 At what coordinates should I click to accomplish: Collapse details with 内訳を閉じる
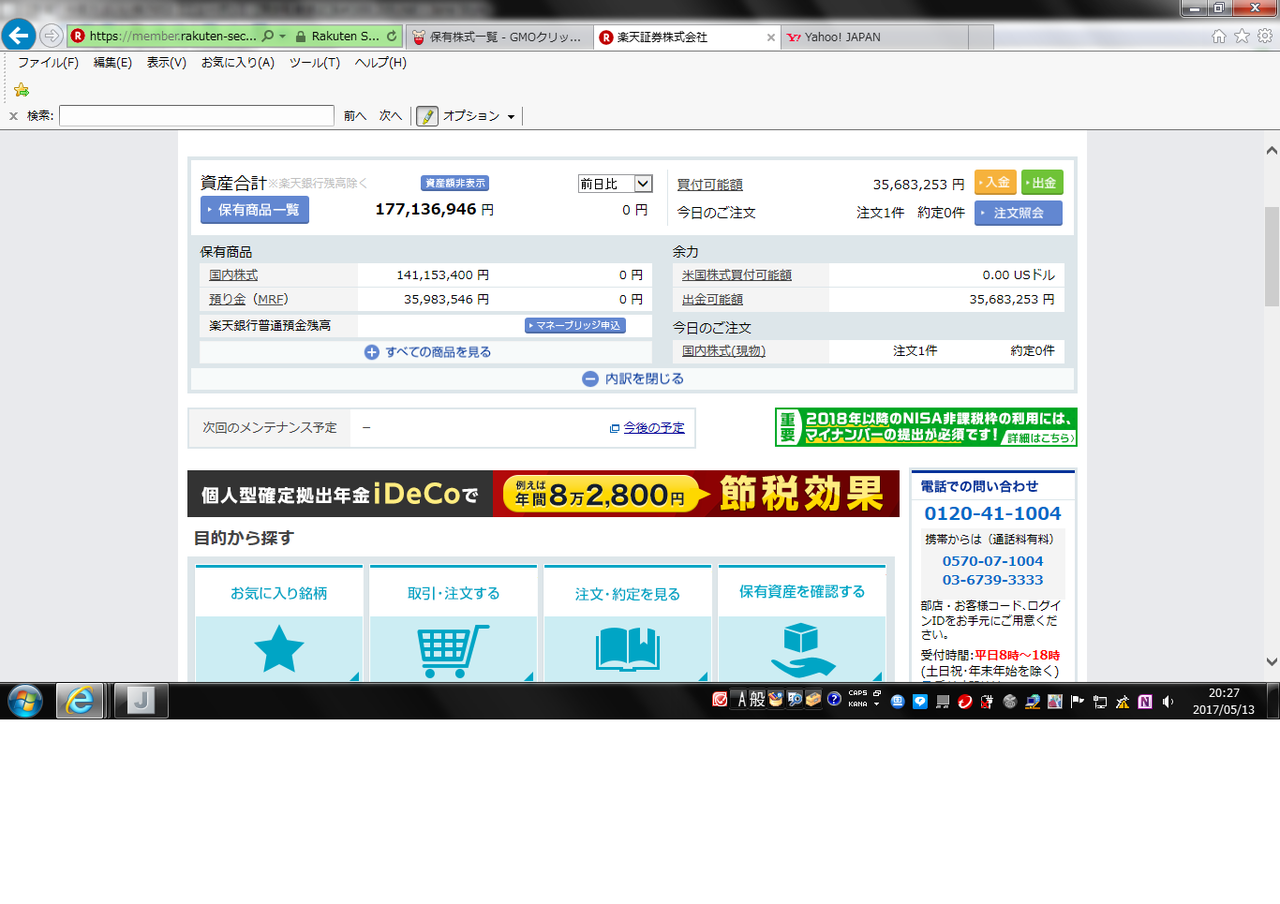click(634, 379)
